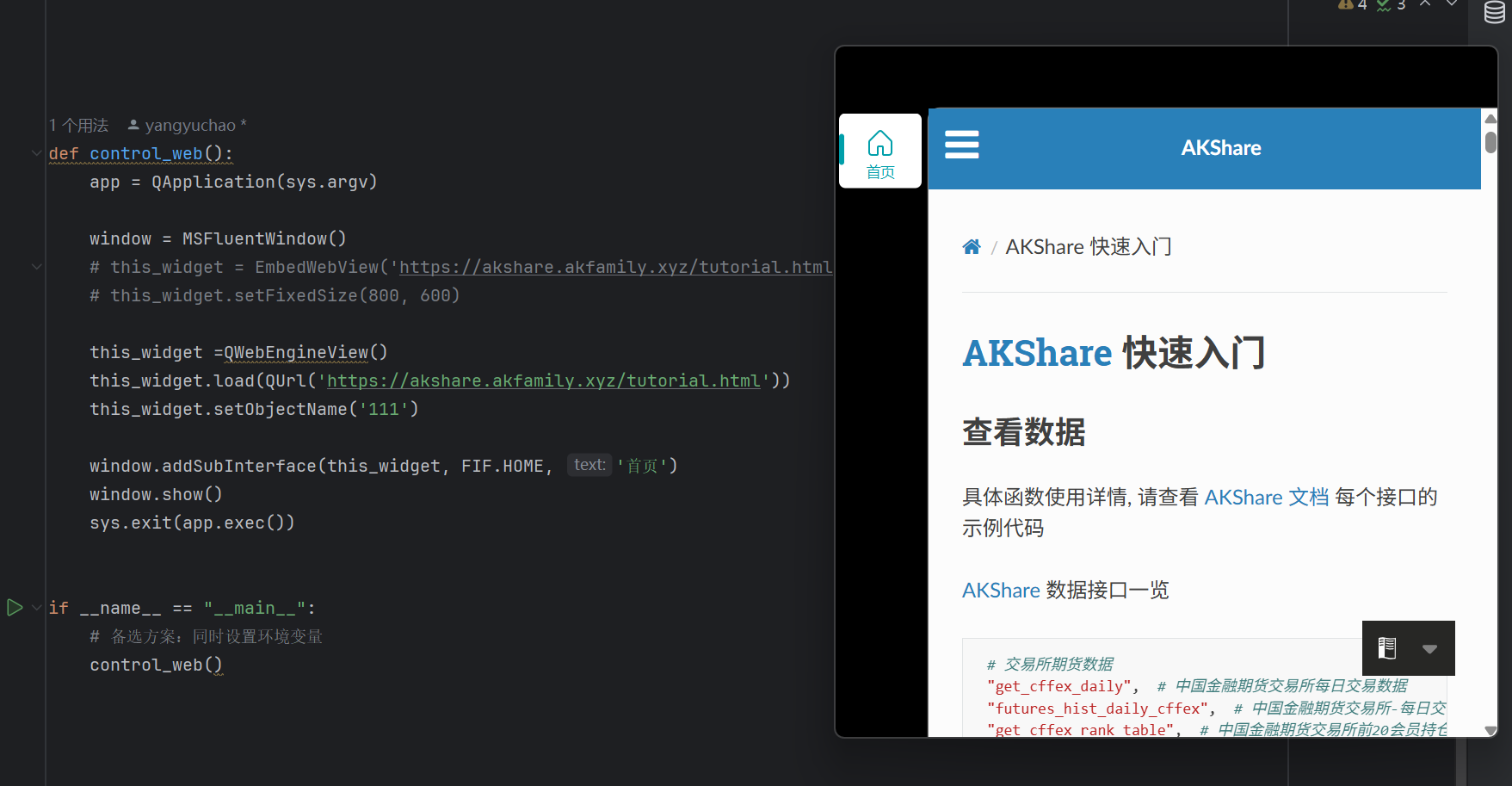
Task: Expand the floating version widget caret
Action: coord(1429,649)
